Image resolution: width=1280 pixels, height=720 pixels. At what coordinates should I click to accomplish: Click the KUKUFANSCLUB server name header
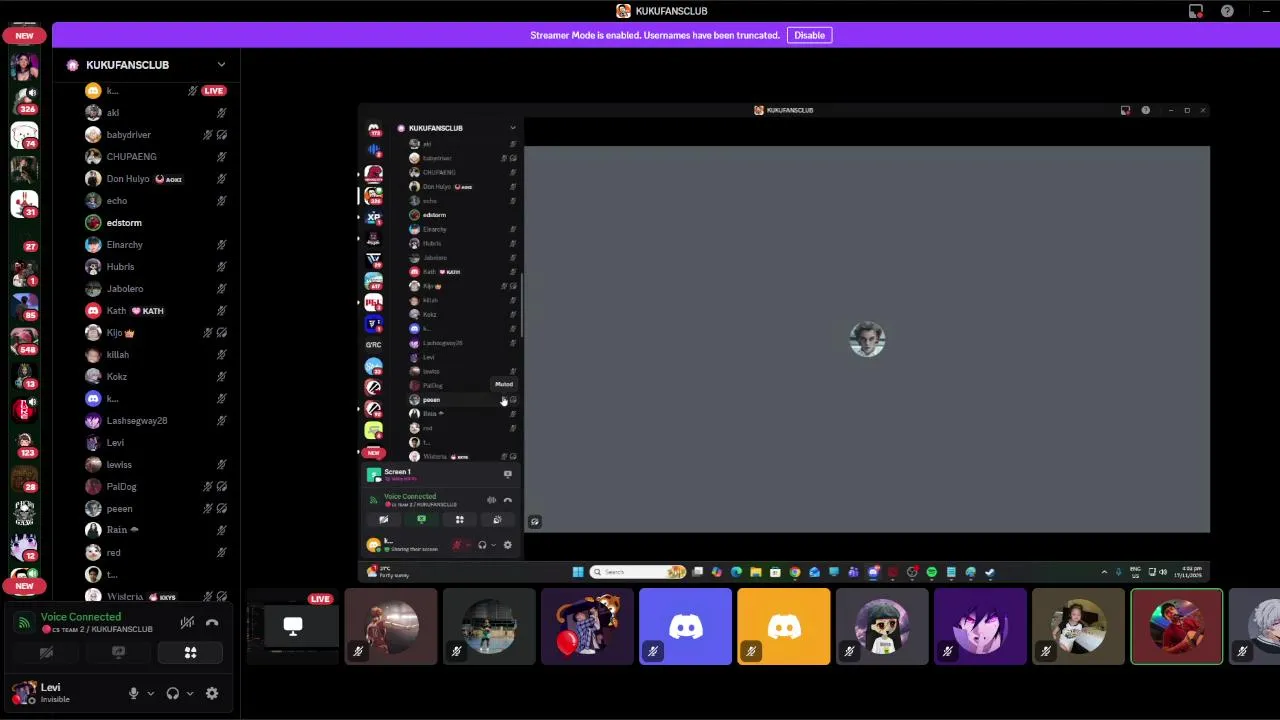coord(127,65)
